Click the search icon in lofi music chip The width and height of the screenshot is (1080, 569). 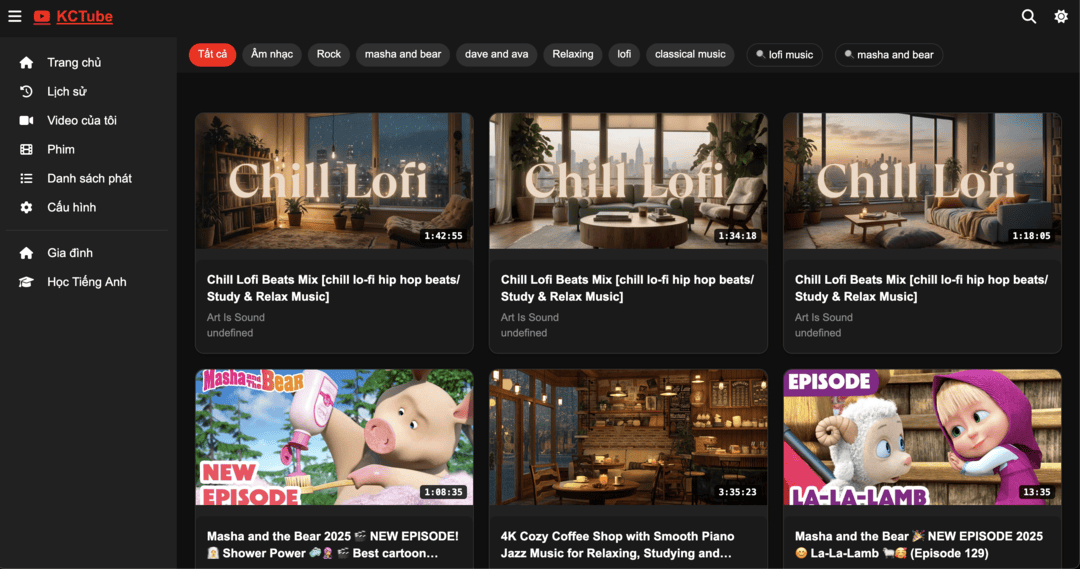tap(760, 54)
